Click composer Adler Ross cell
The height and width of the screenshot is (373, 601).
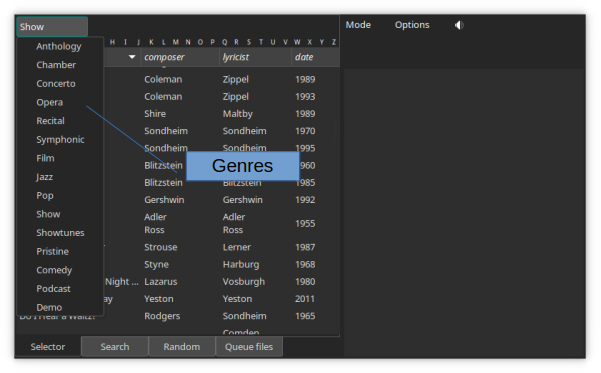click(x=155, y=223)
